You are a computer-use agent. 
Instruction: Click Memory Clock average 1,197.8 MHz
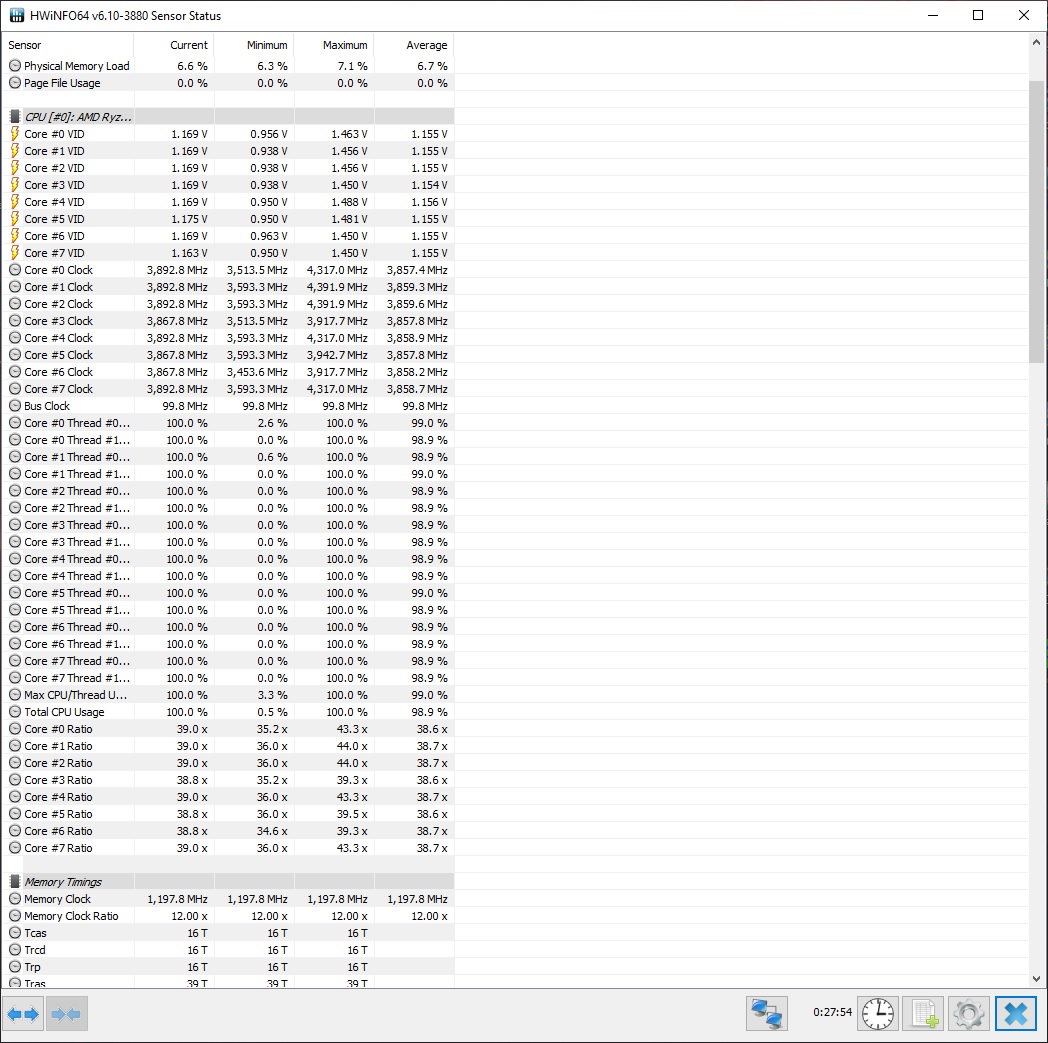417,899
